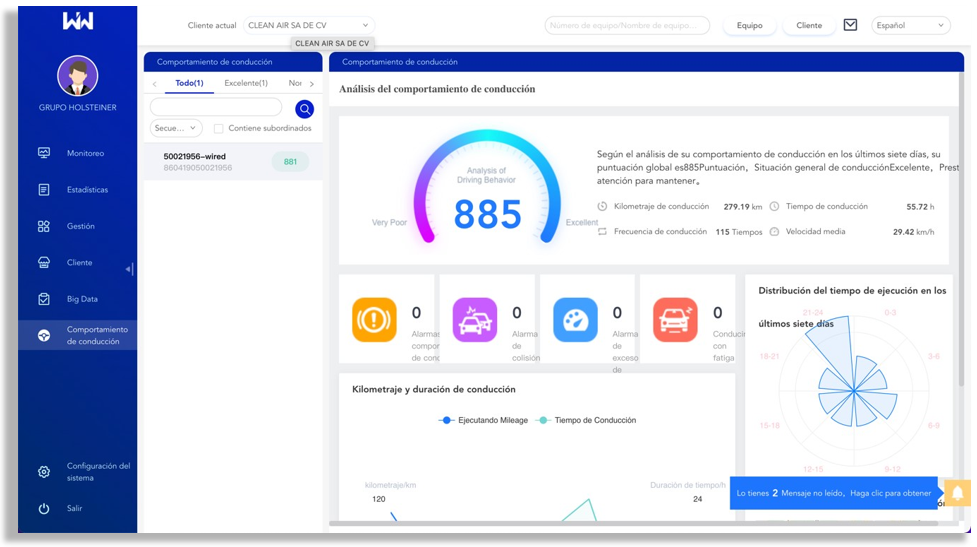Click the purple collision alarm icon

coord(474,320)
